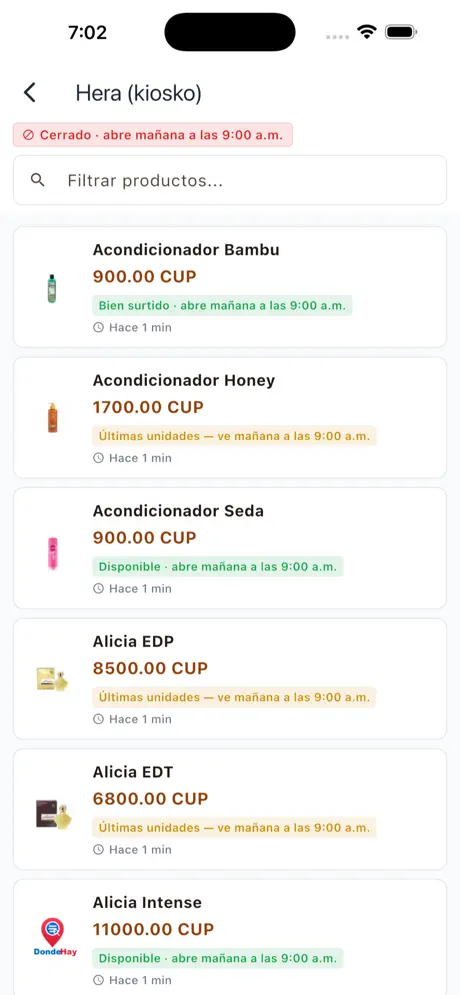Image resolution: width=460 pixels, height=995 pixels.
Task: Open the Alicia Intense product title
Action: pos(147,902)
